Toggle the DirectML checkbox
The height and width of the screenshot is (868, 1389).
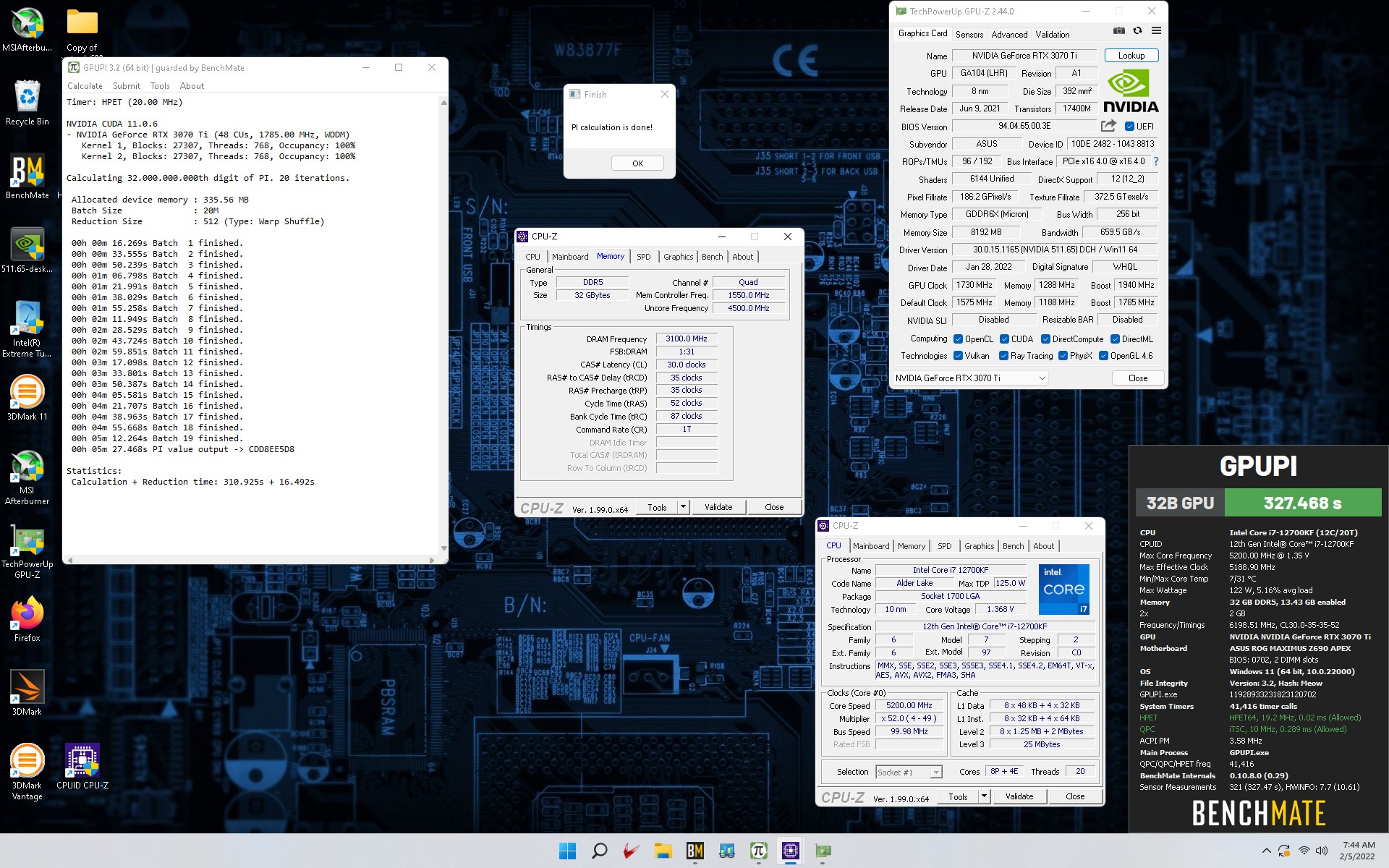(1115, 339)
